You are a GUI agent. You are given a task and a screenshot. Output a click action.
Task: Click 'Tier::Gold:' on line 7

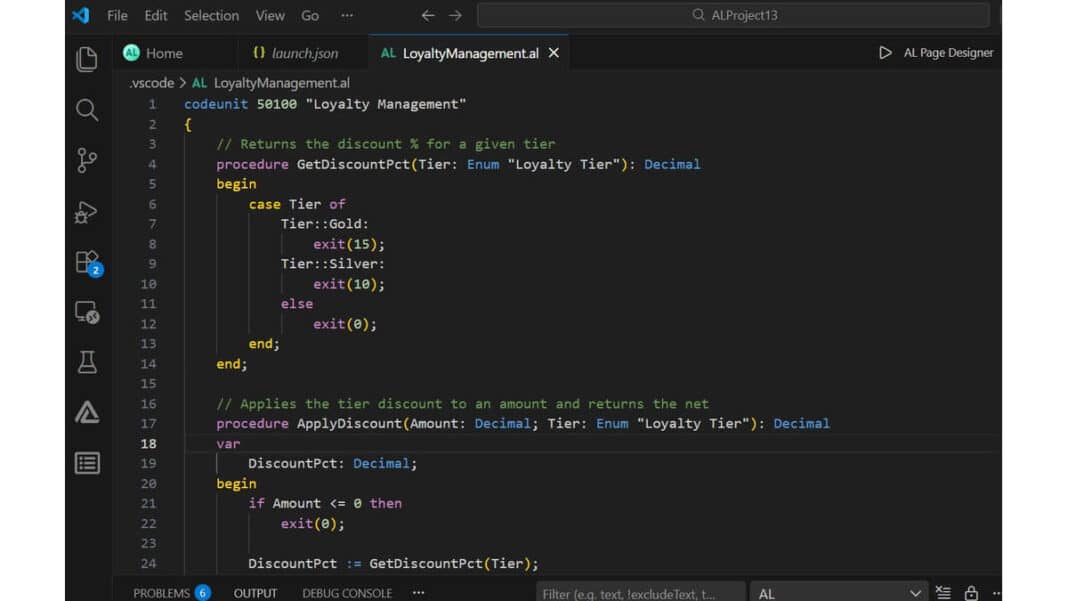(x=324, y=224)
